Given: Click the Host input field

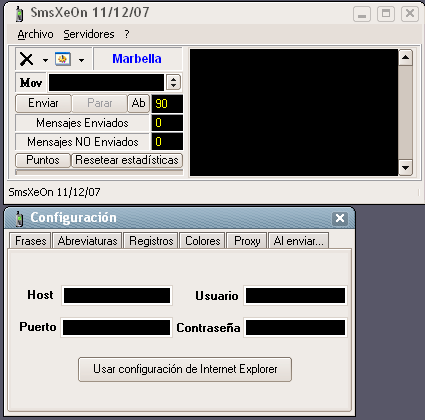Looking at the screenshot, I should pyautogui.click(x=117, y=296).
